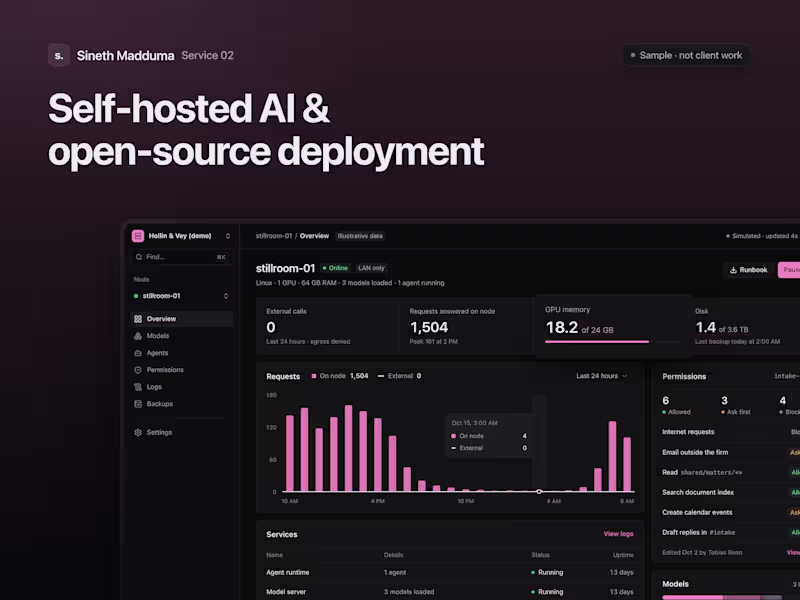
Task: Click the Agents icon in sidebar
Action: [x=138, y=353]
